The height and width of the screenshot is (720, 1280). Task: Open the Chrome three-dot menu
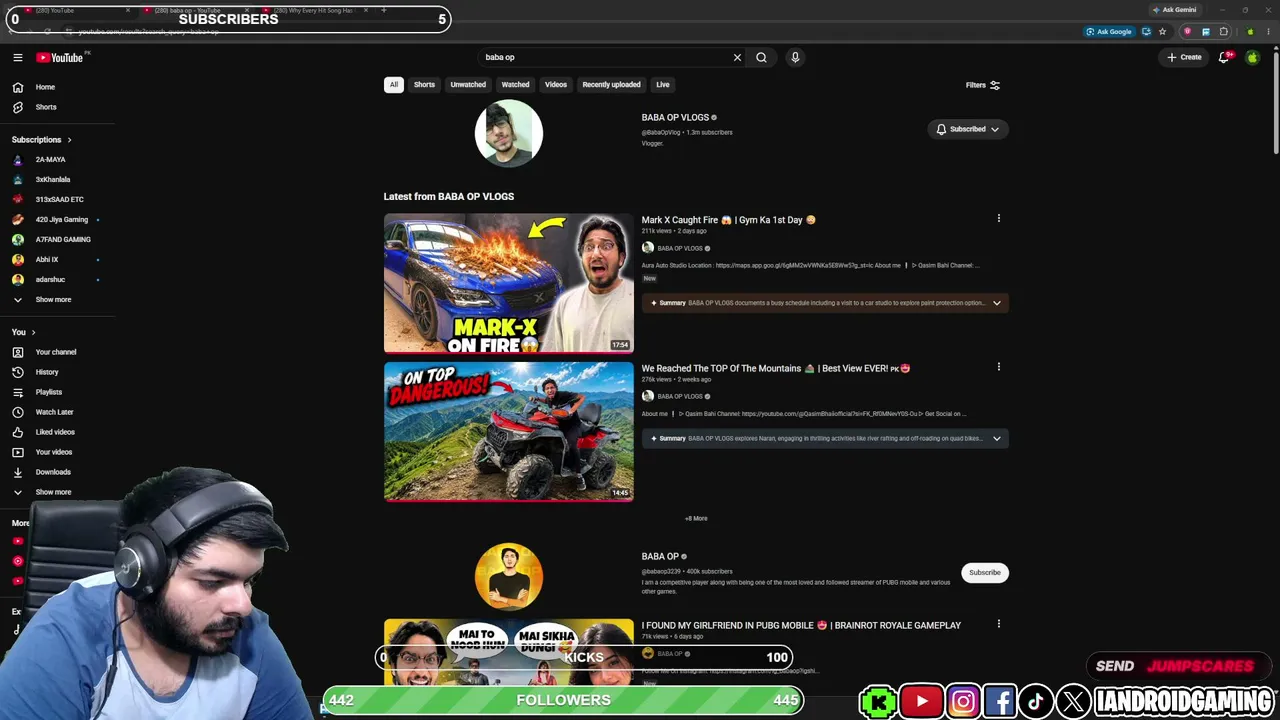point(1268,31)
